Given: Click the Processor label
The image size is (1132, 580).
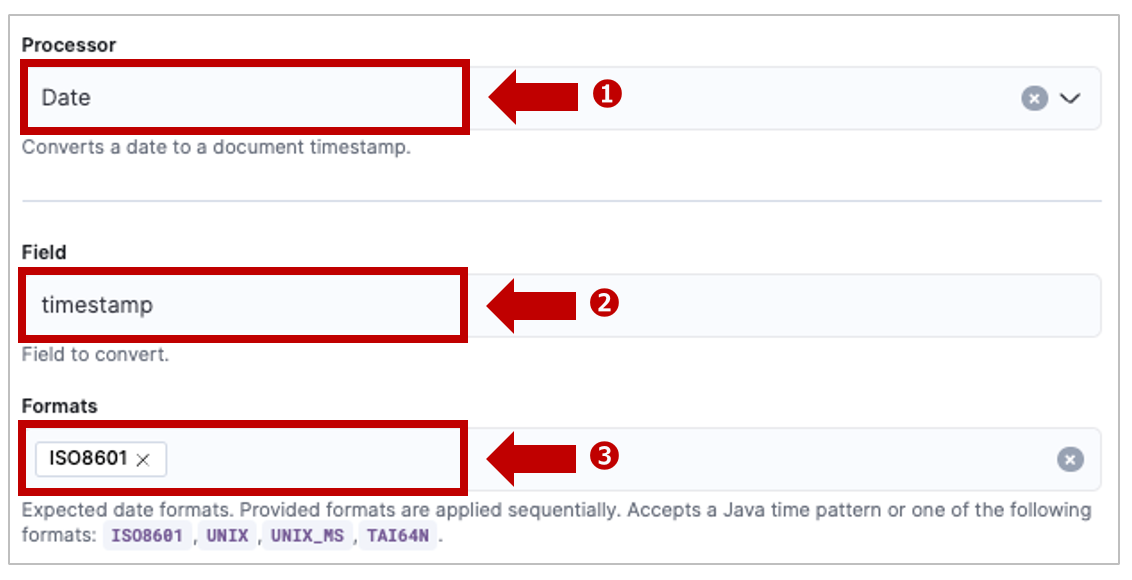Looking at the screenshot, I should [69, 45].
